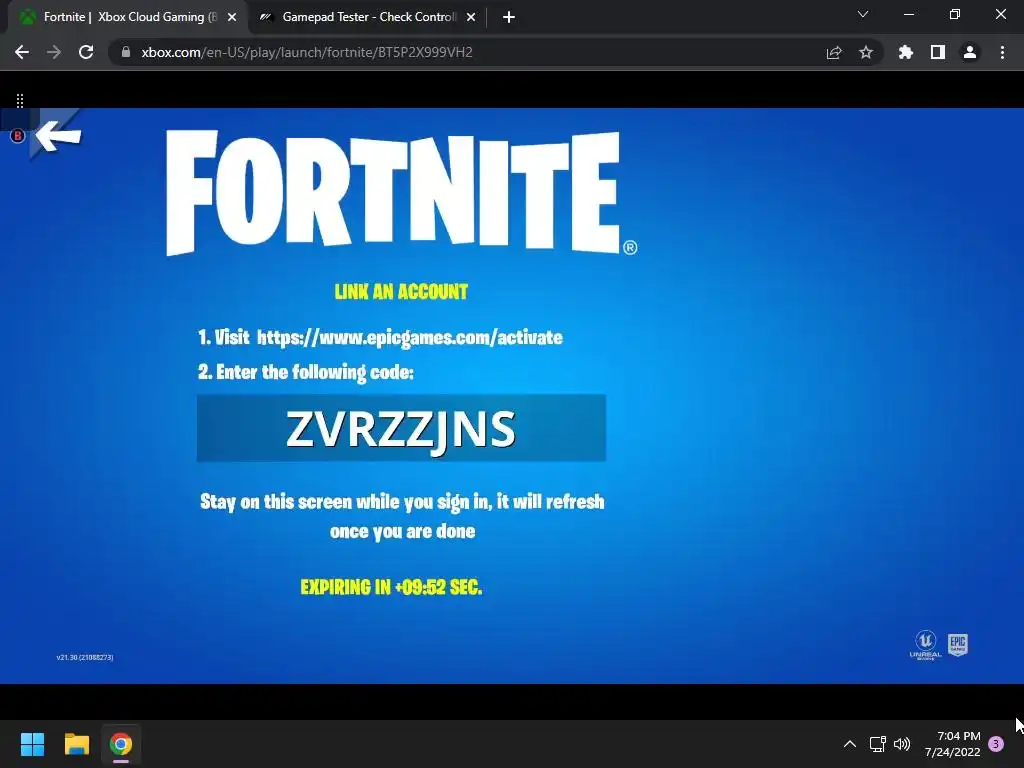
Task: Open File Explorer from the taskbar
Action: pos(76,744)
